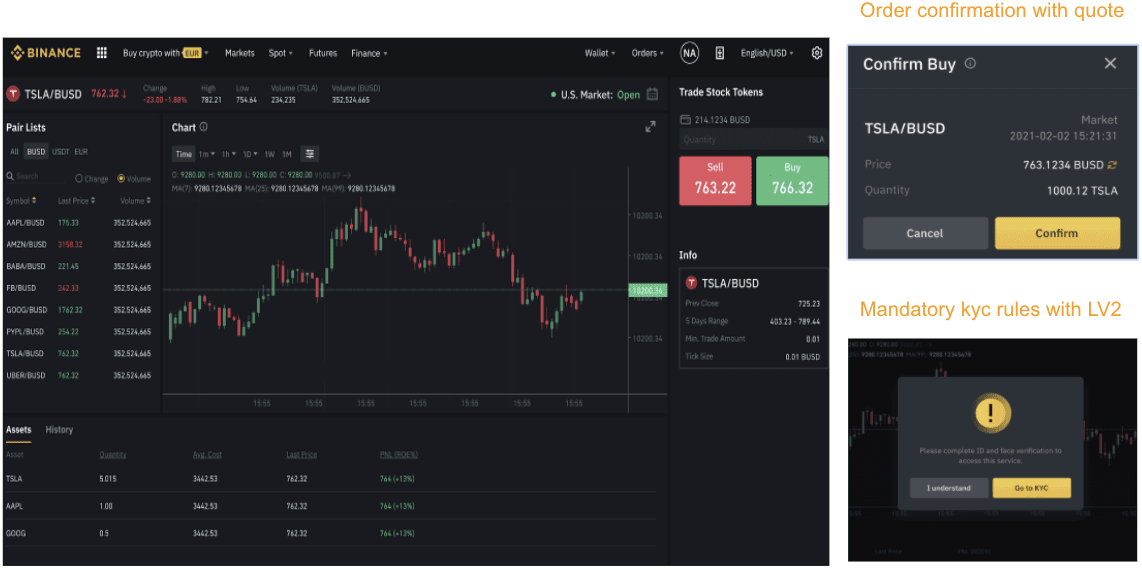Image resolution: width=1142 pixels, height=568 pixels.
Task: Select GOOG/BUSD in pair list
Action: [79, 310]
